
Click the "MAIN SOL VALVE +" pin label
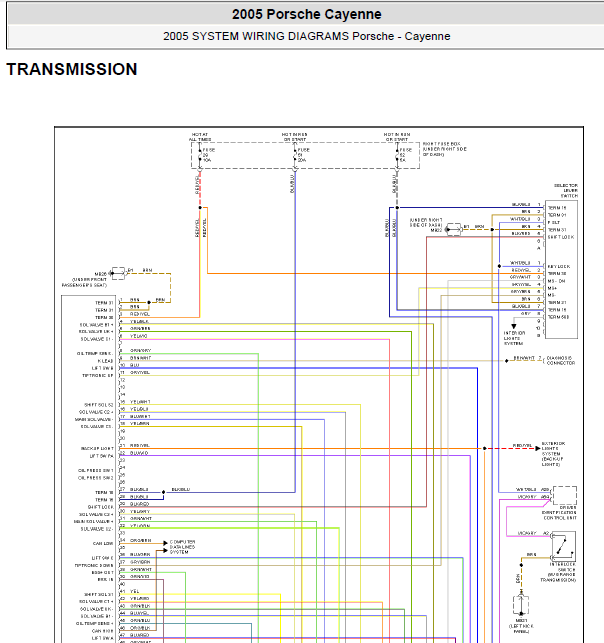click(x=93, y=522)
